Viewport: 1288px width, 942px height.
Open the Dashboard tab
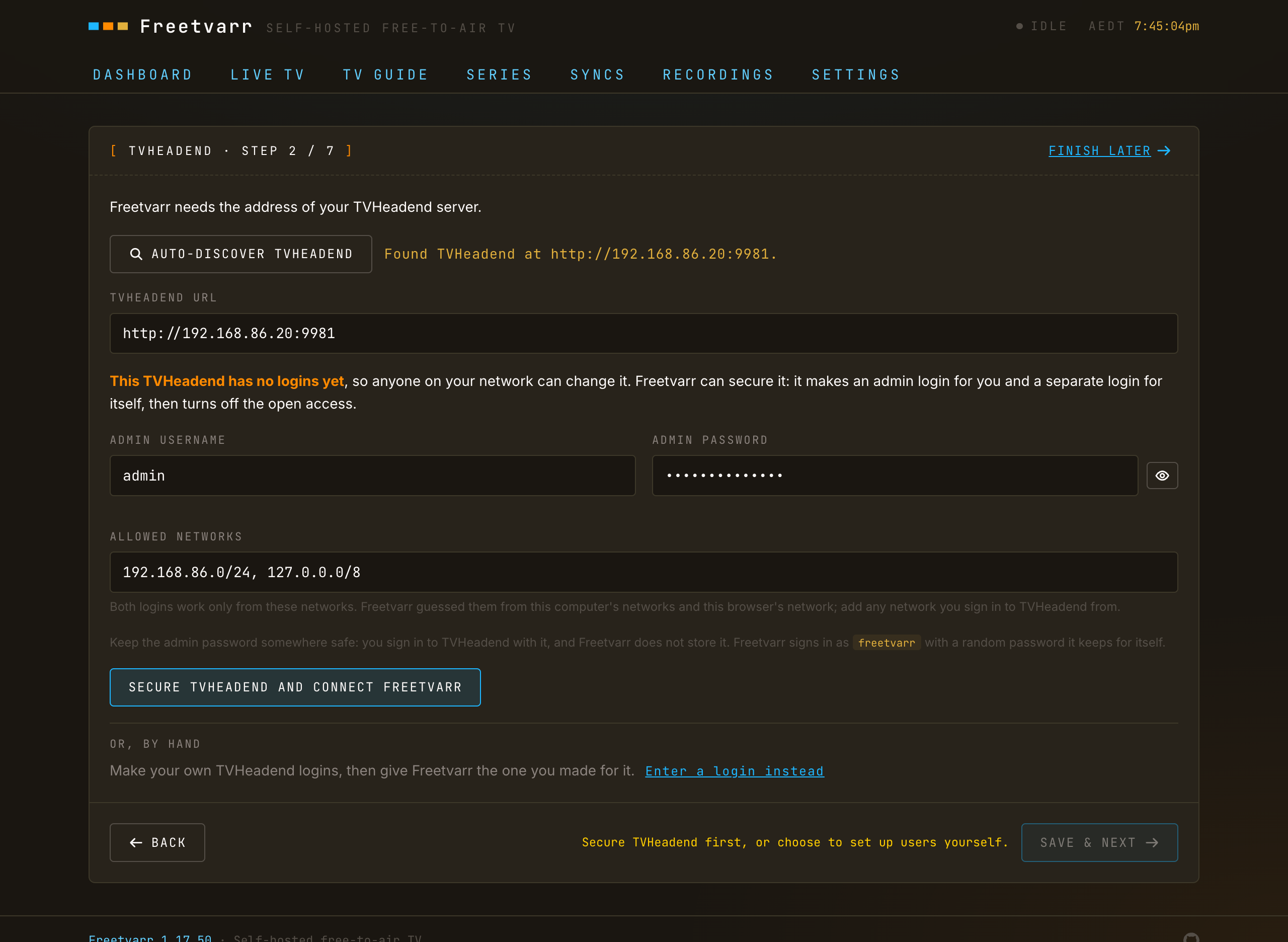(142, 74)
